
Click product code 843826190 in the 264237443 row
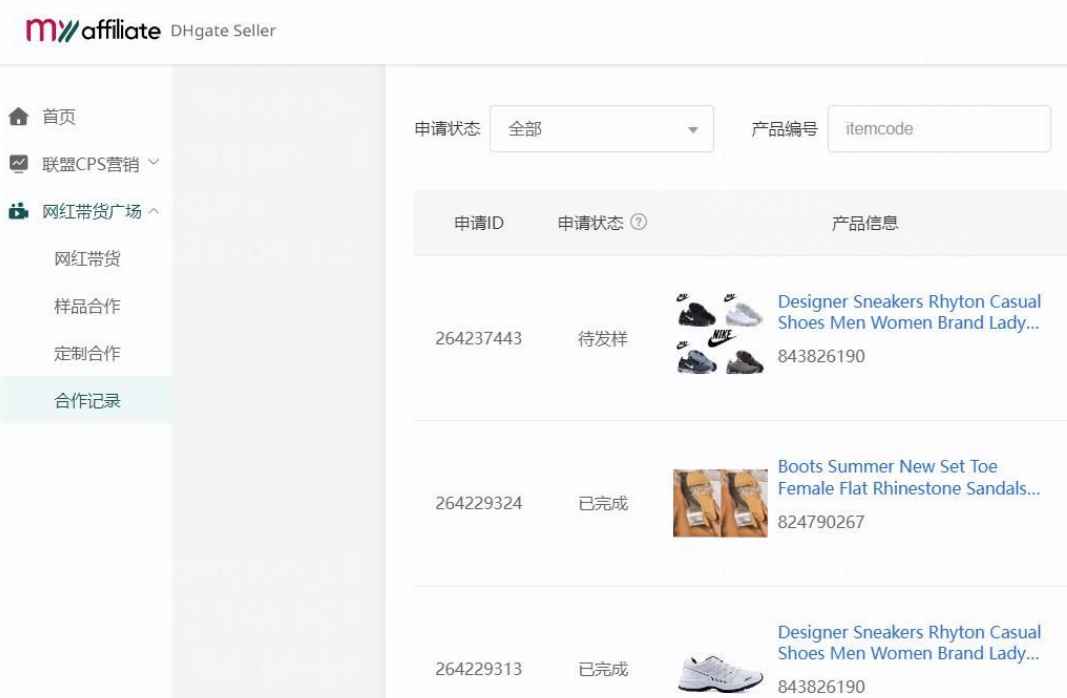click(x=821, y=356)
